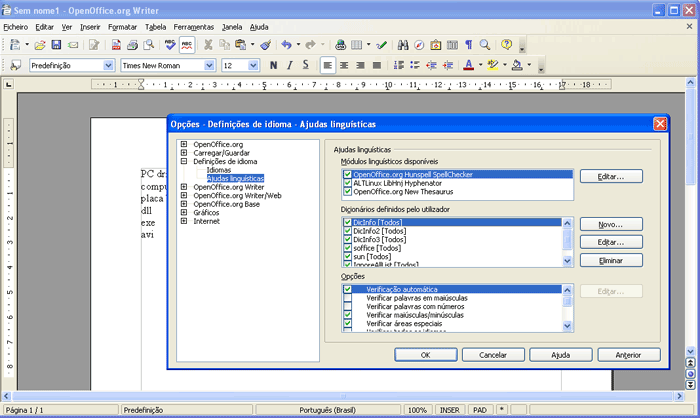Click the Undo arrow icon
700x418 pixels.
286,45
